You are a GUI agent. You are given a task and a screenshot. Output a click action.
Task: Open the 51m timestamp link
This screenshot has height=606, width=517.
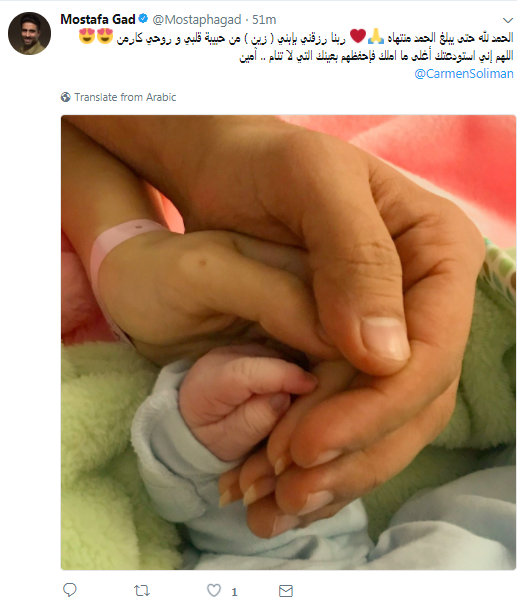264,20
